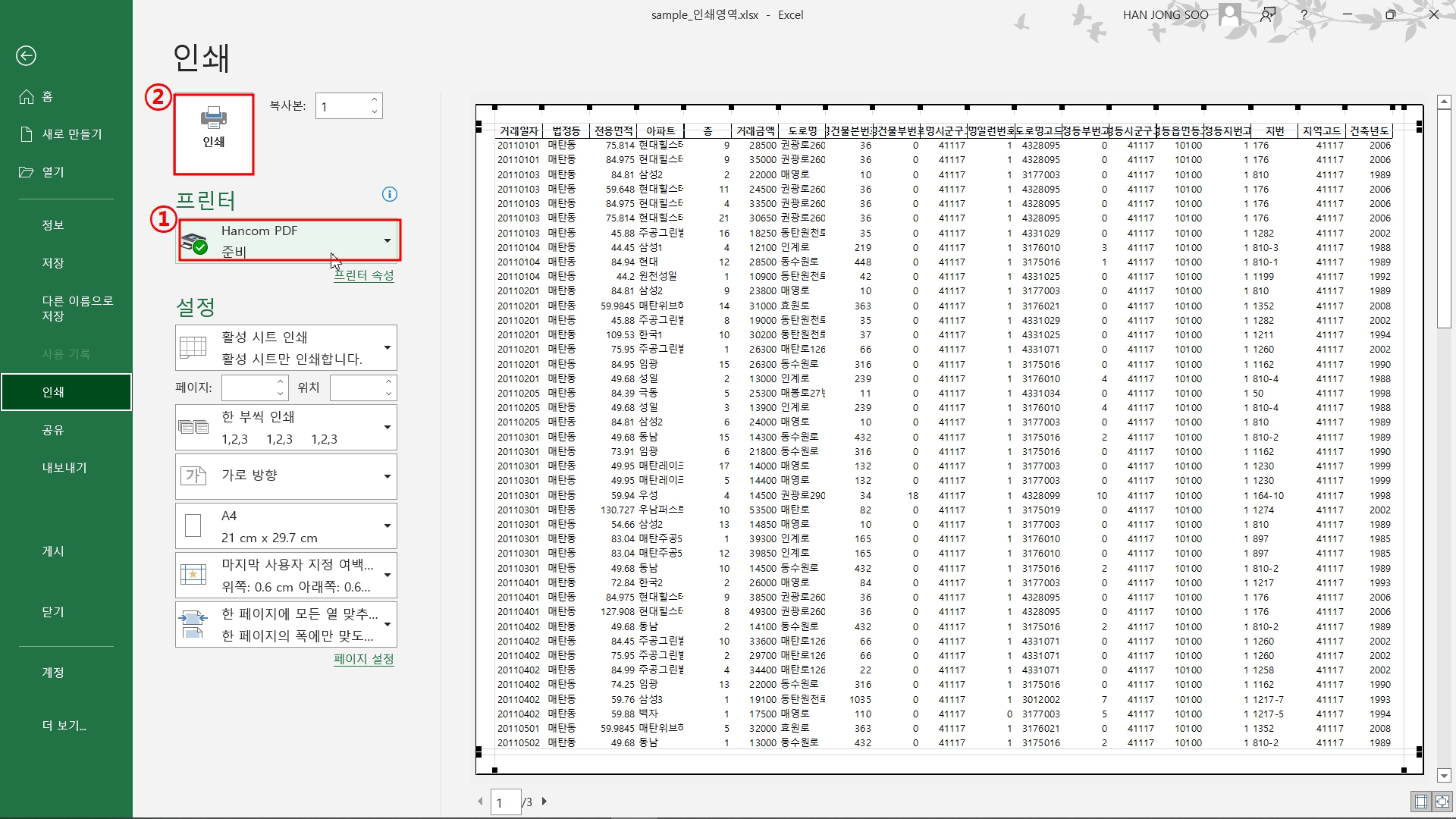Screen dimensions: 1456x819
Task: Increase copies with the up spinner
Action: click(375, 100)
